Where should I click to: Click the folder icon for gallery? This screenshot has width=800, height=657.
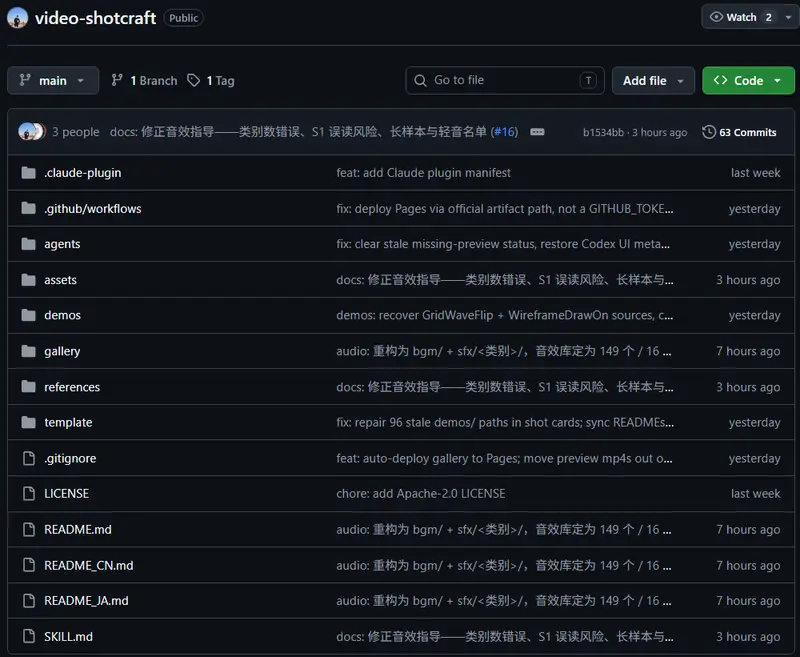pyautogui.click(x=29, y=351)
